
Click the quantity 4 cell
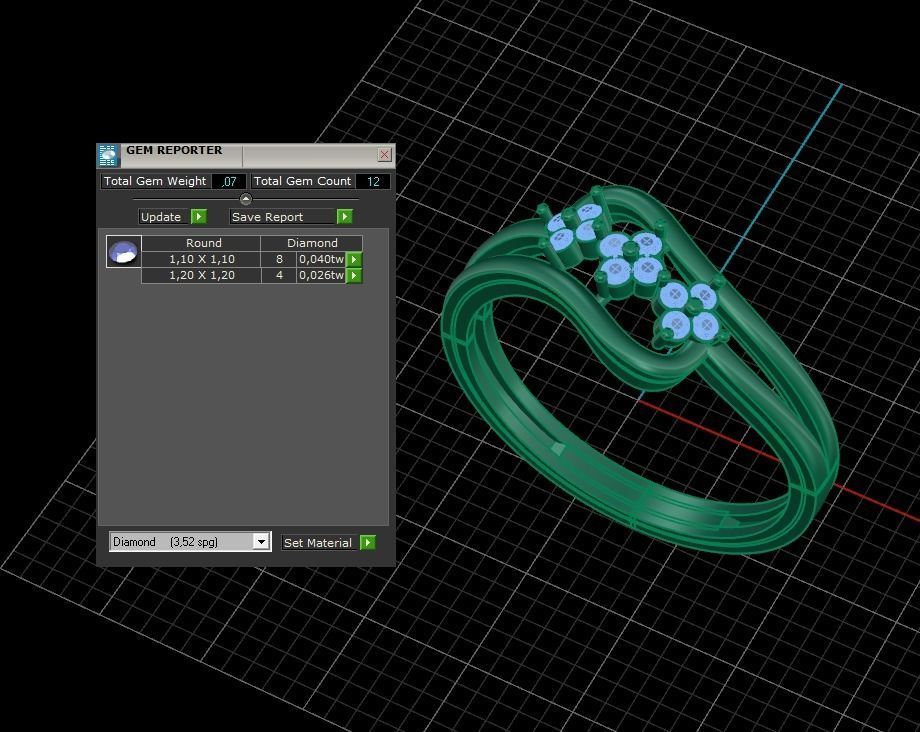[279, 275]
